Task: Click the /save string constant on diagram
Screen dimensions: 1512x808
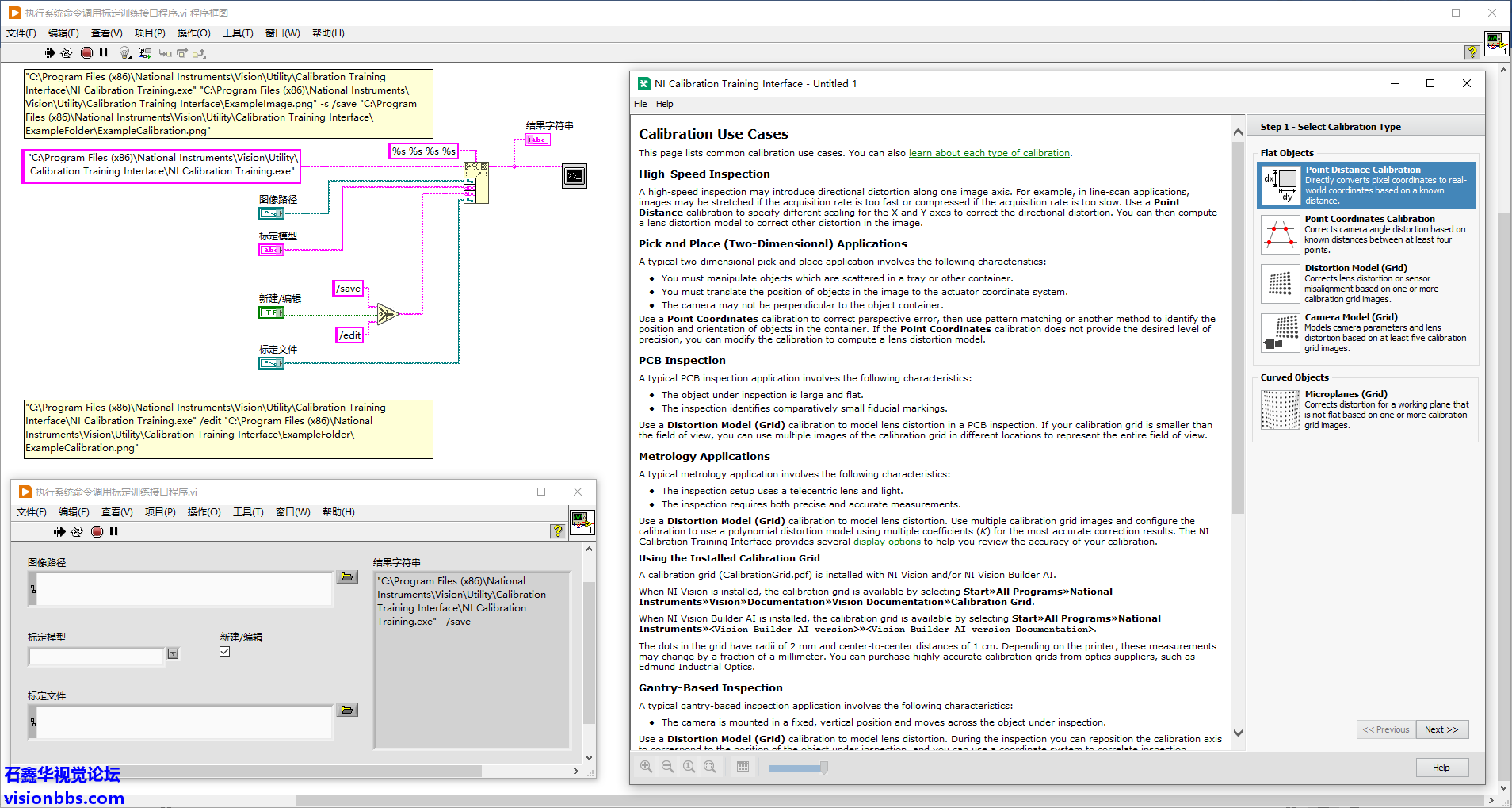Action: (x=349, y=289)
